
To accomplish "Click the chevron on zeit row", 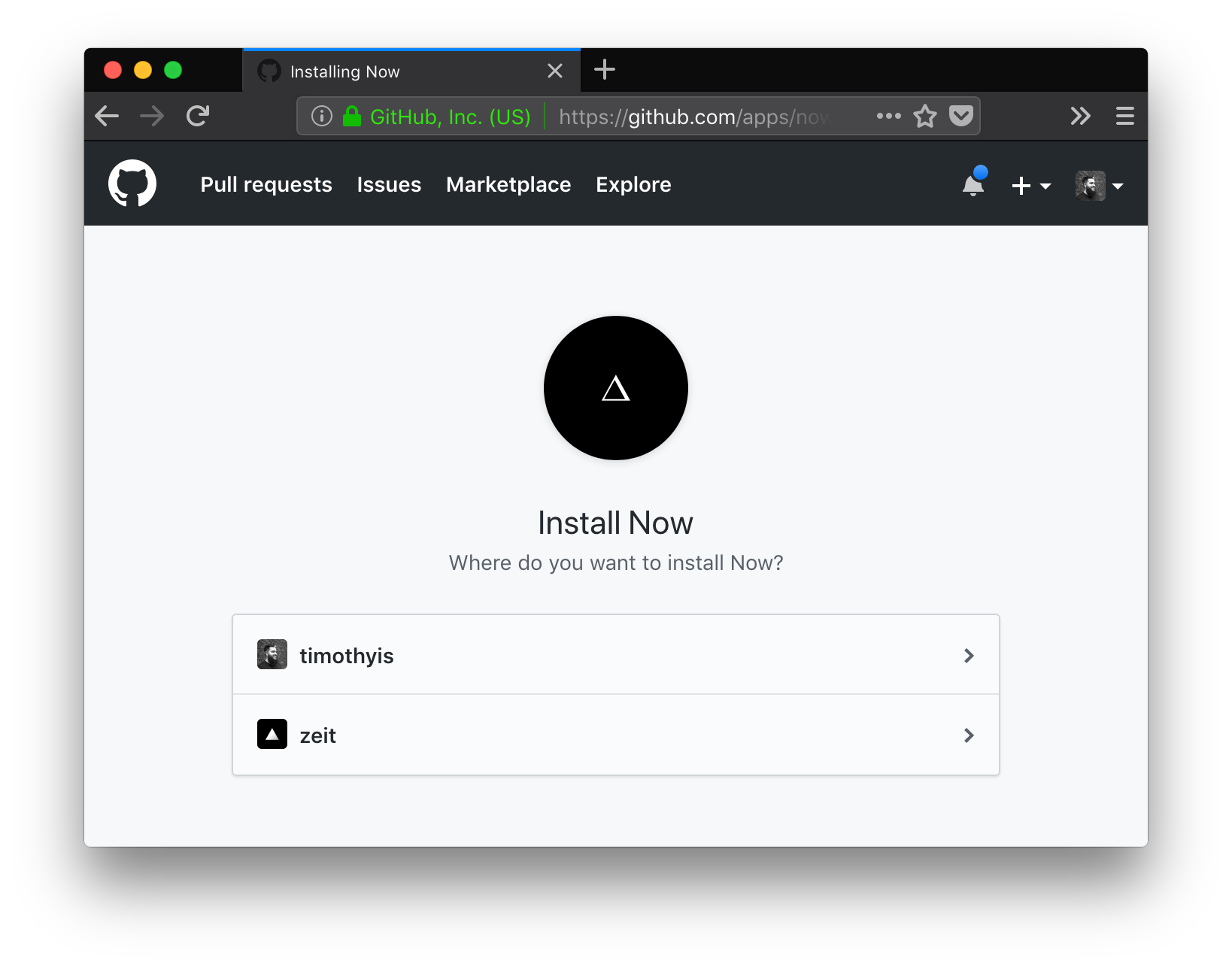I will pyautogui.click(x=969, y=735).
